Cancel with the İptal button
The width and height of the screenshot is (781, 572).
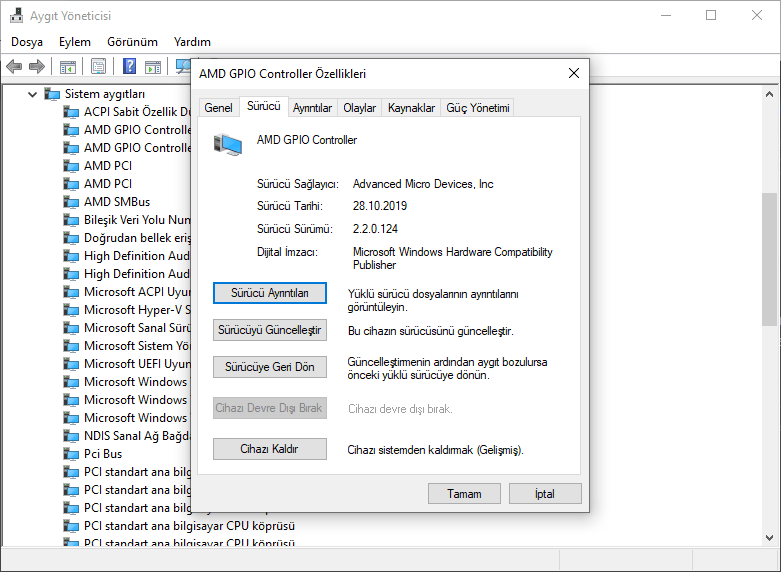coord(545,494)
